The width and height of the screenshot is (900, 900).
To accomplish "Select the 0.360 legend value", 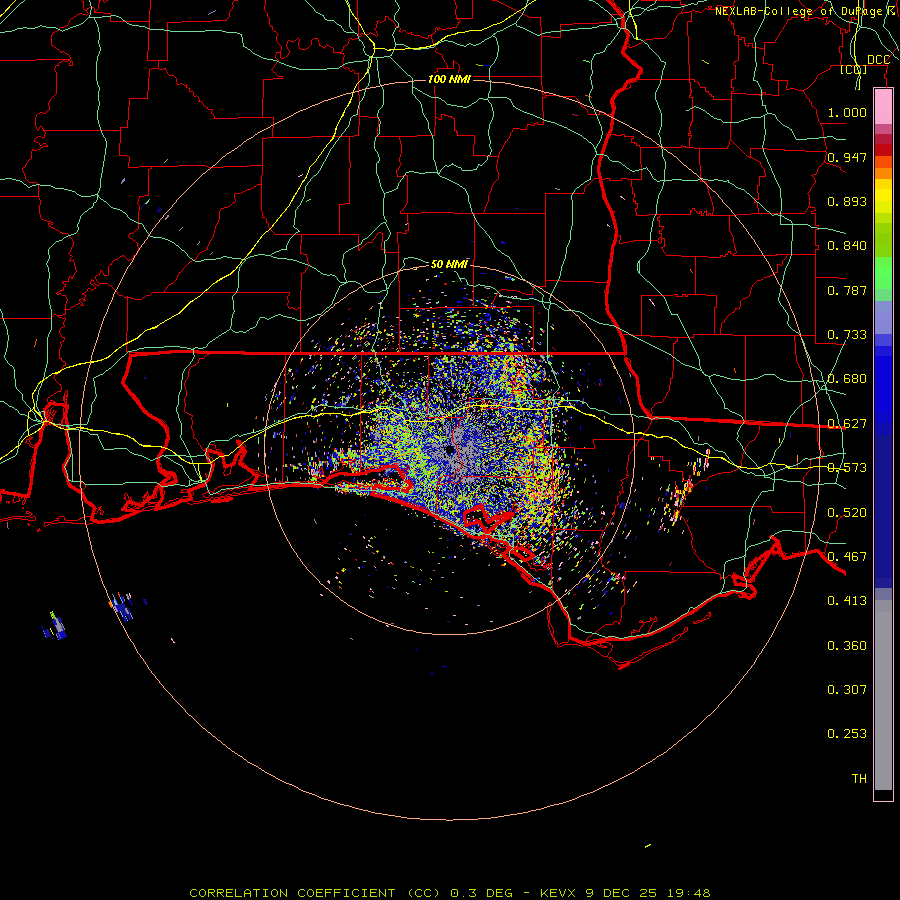I will [x=847, y=646].
